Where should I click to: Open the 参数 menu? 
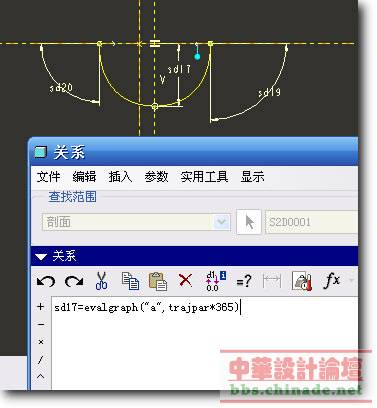(156, 176)
